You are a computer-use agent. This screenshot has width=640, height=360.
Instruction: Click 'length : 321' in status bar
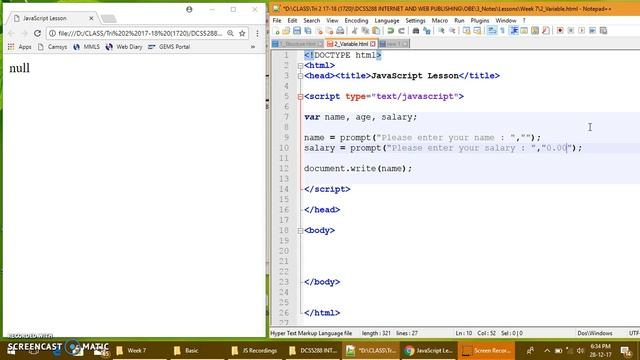pos(376,333)
